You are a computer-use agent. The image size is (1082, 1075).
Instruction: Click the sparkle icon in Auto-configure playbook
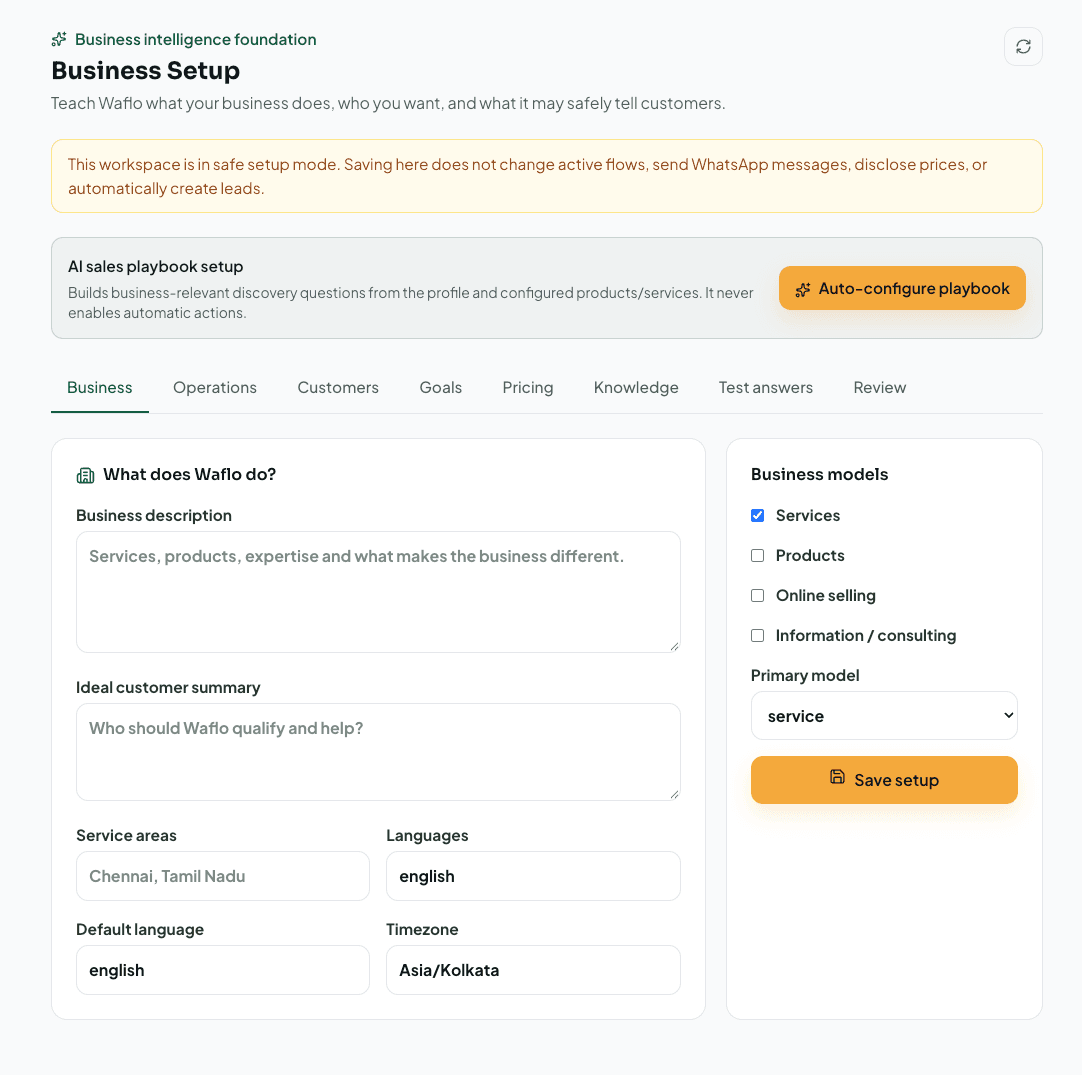click(803, 289)
